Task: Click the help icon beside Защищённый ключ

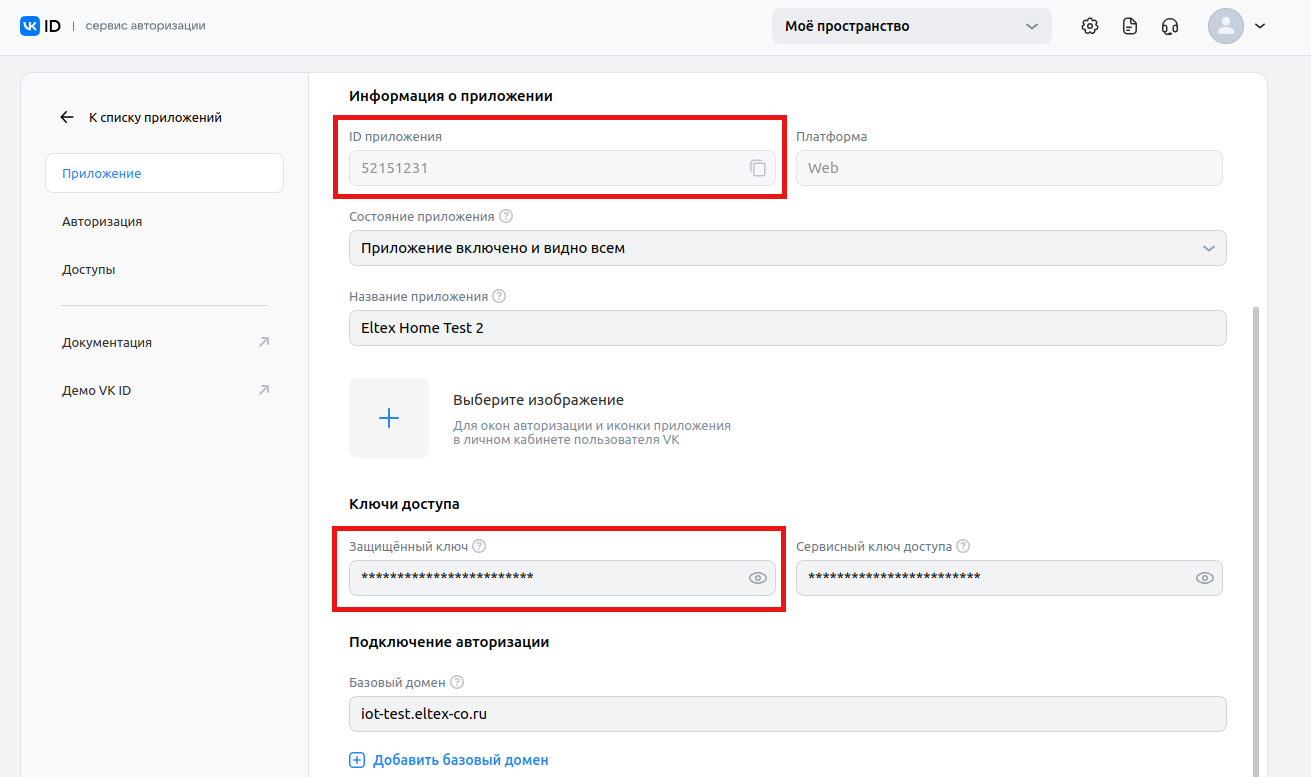Action: tap(479, 546)
